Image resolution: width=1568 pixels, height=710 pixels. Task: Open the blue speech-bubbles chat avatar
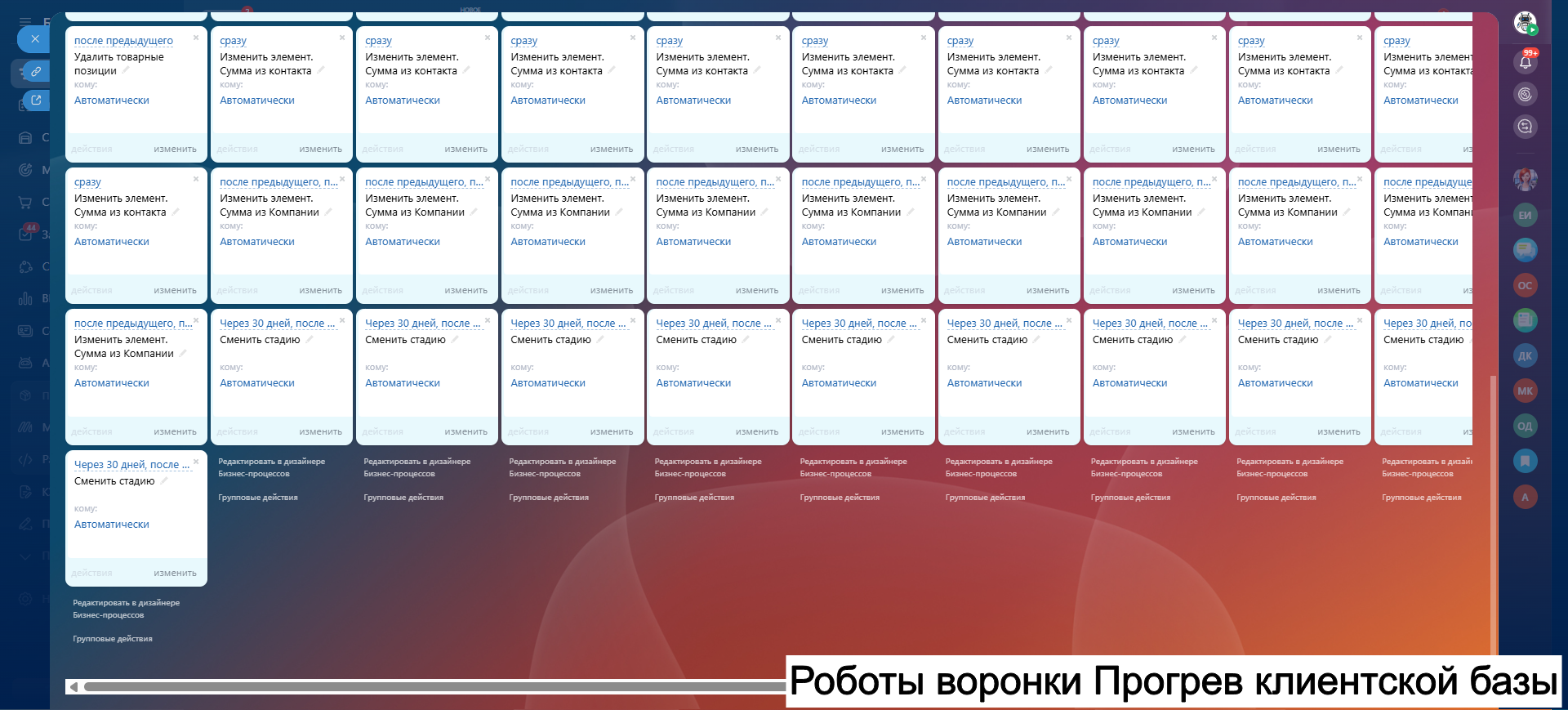tap(1525, 250)
